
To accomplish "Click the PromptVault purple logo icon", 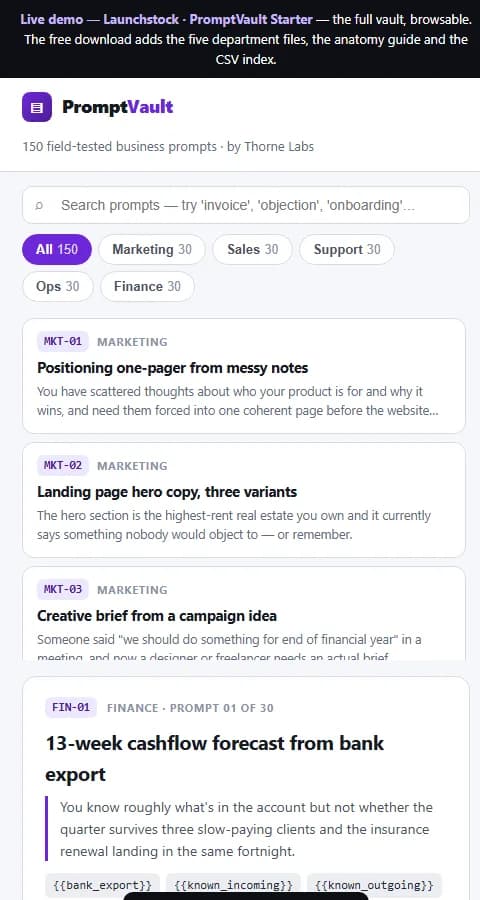I will pyautogui.click(x=37, y=107).
